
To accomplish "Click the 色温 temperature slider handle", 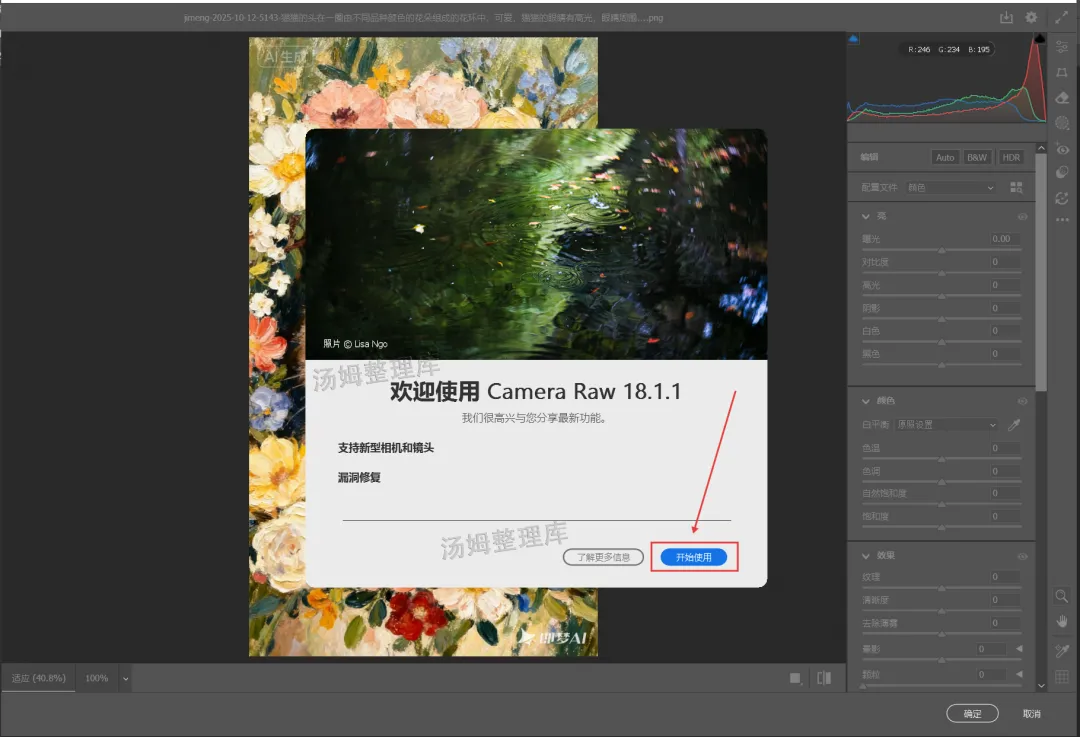I will tap(942, 459).
